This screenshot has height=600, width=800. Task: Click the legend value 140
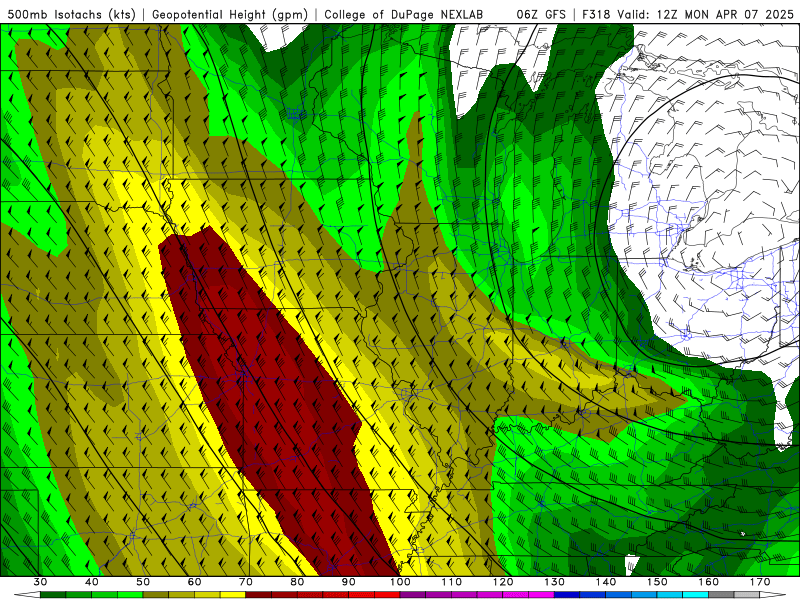[606, 582]
